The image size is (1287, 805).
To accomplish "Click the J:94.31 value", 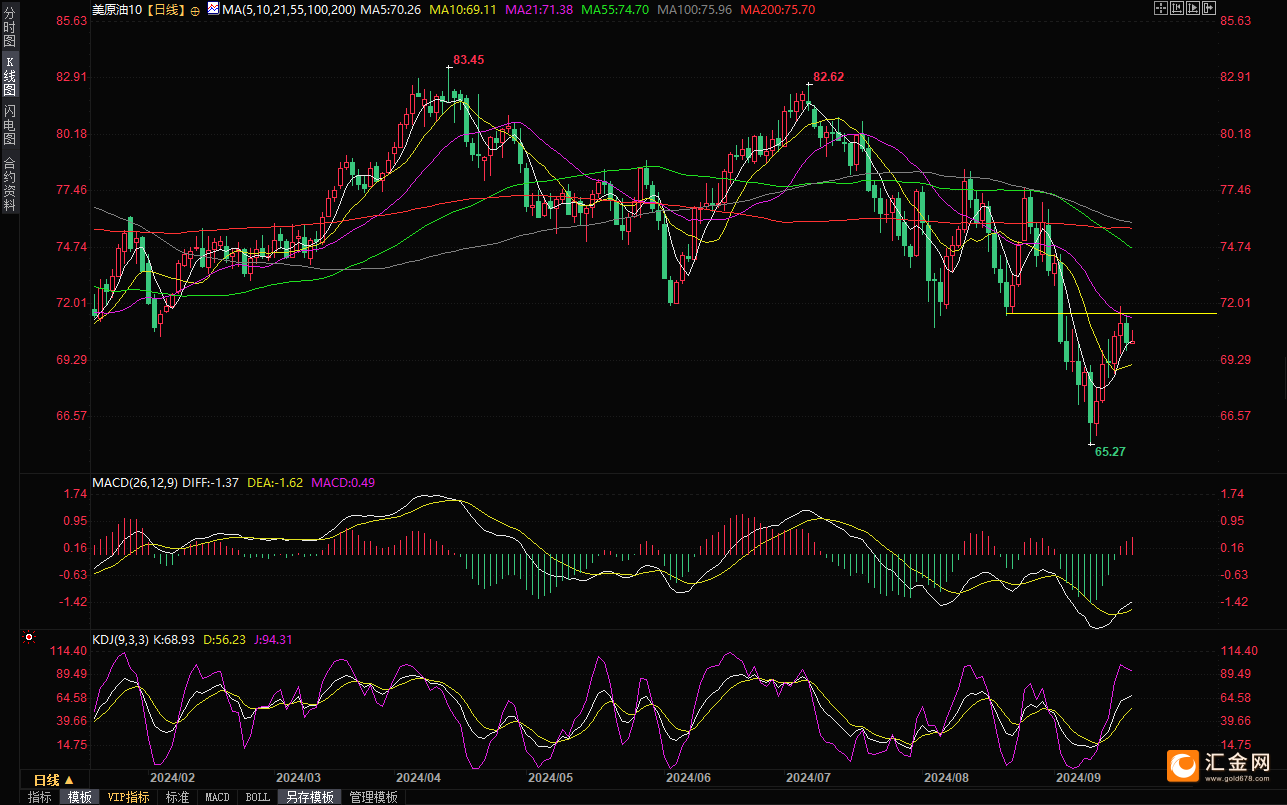I will [x=273, y=639].
